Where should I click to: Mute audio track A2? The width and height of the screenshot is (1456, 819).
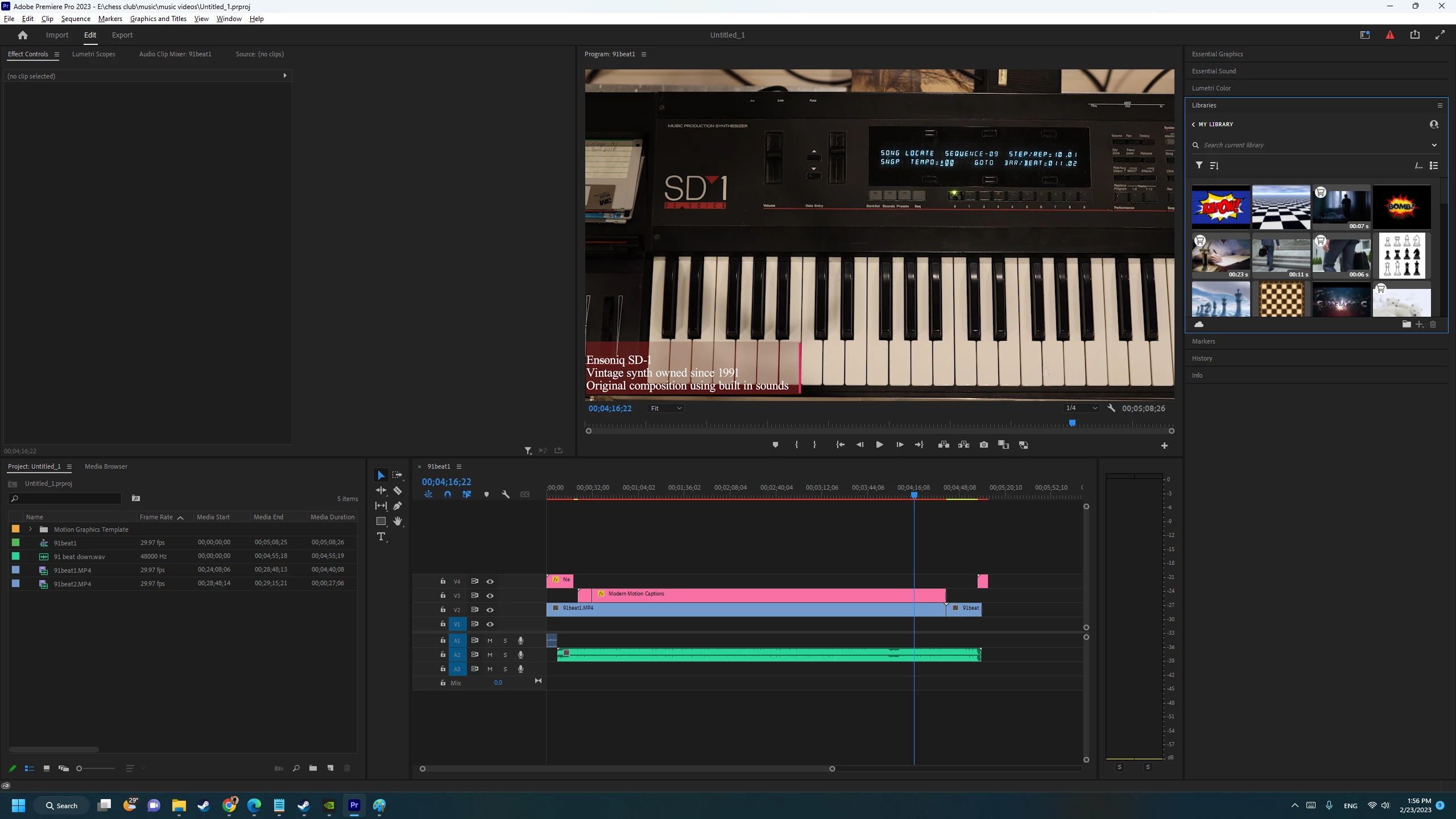tap(490, 655)
